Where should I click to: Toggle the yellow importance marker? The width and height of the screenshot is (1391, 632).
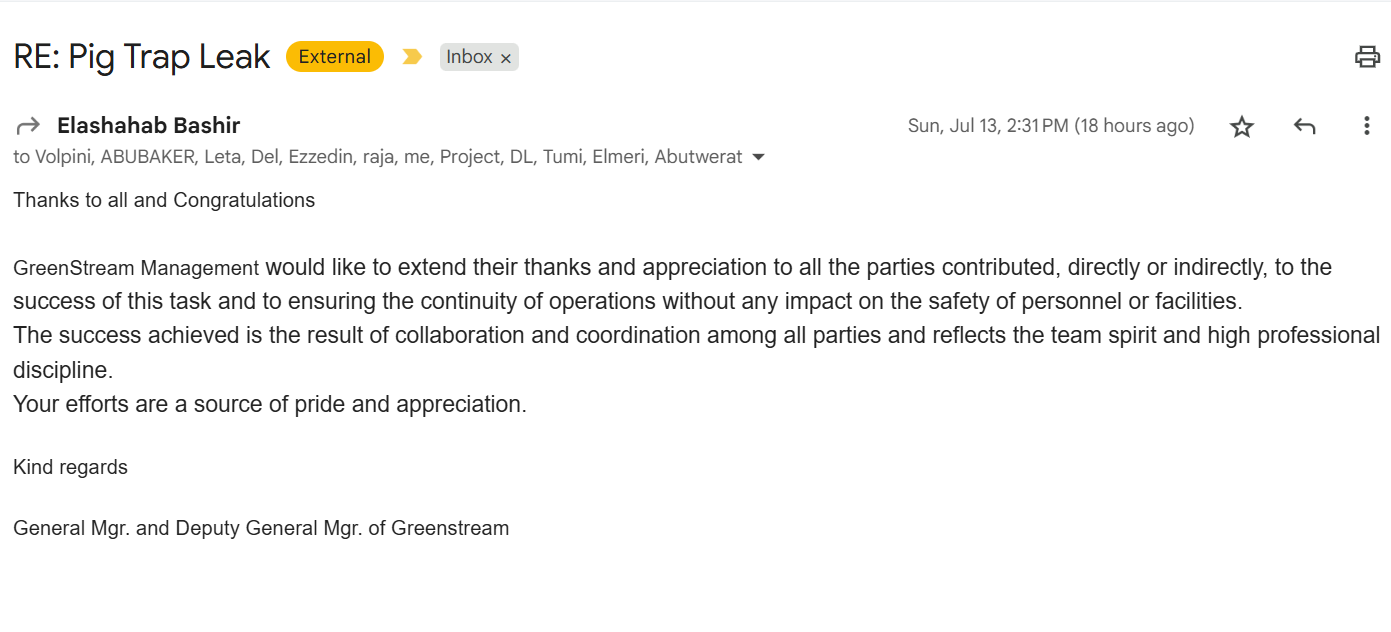pyautogui.click(x=412, y=57)
